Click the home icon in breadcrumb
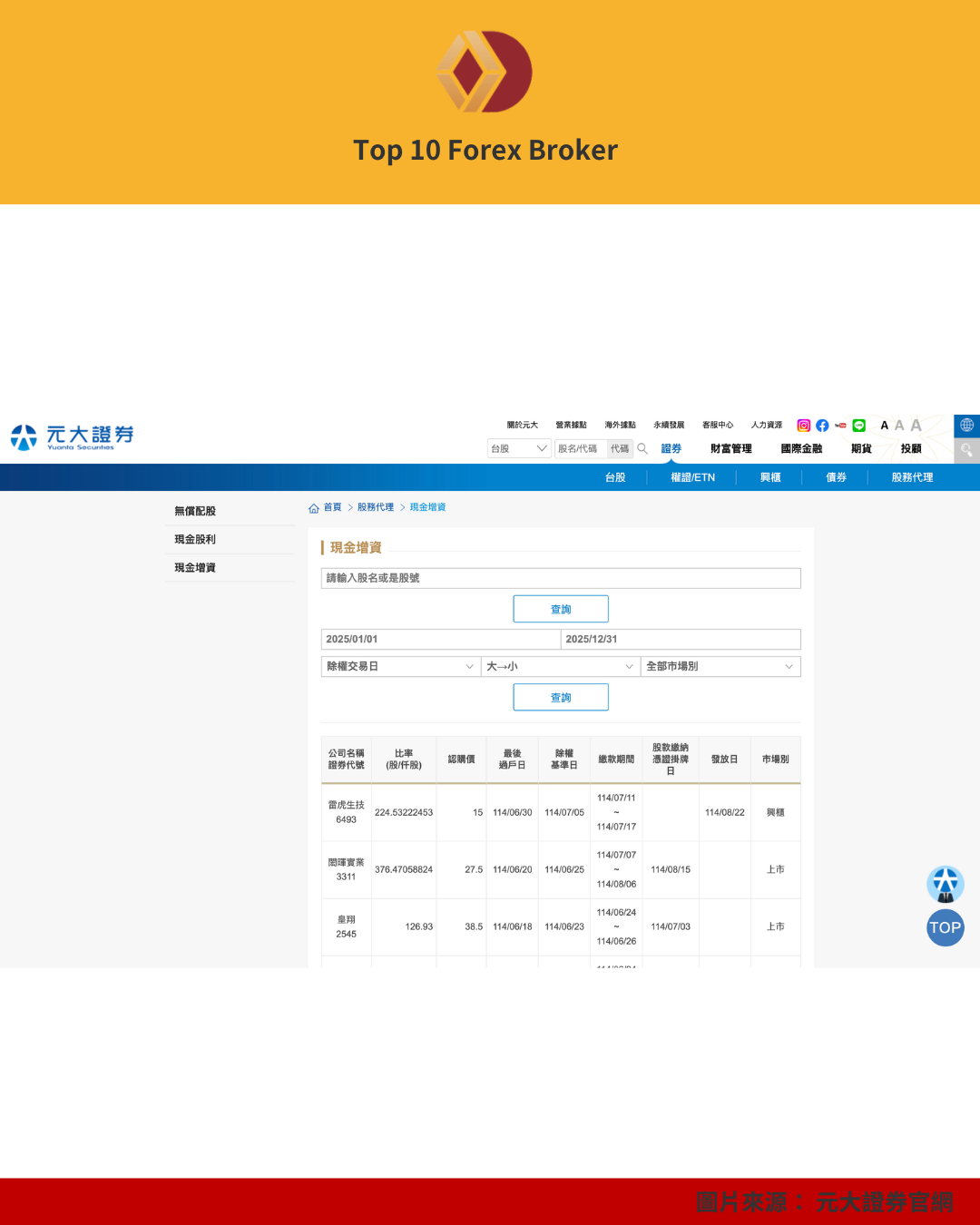 314,508
